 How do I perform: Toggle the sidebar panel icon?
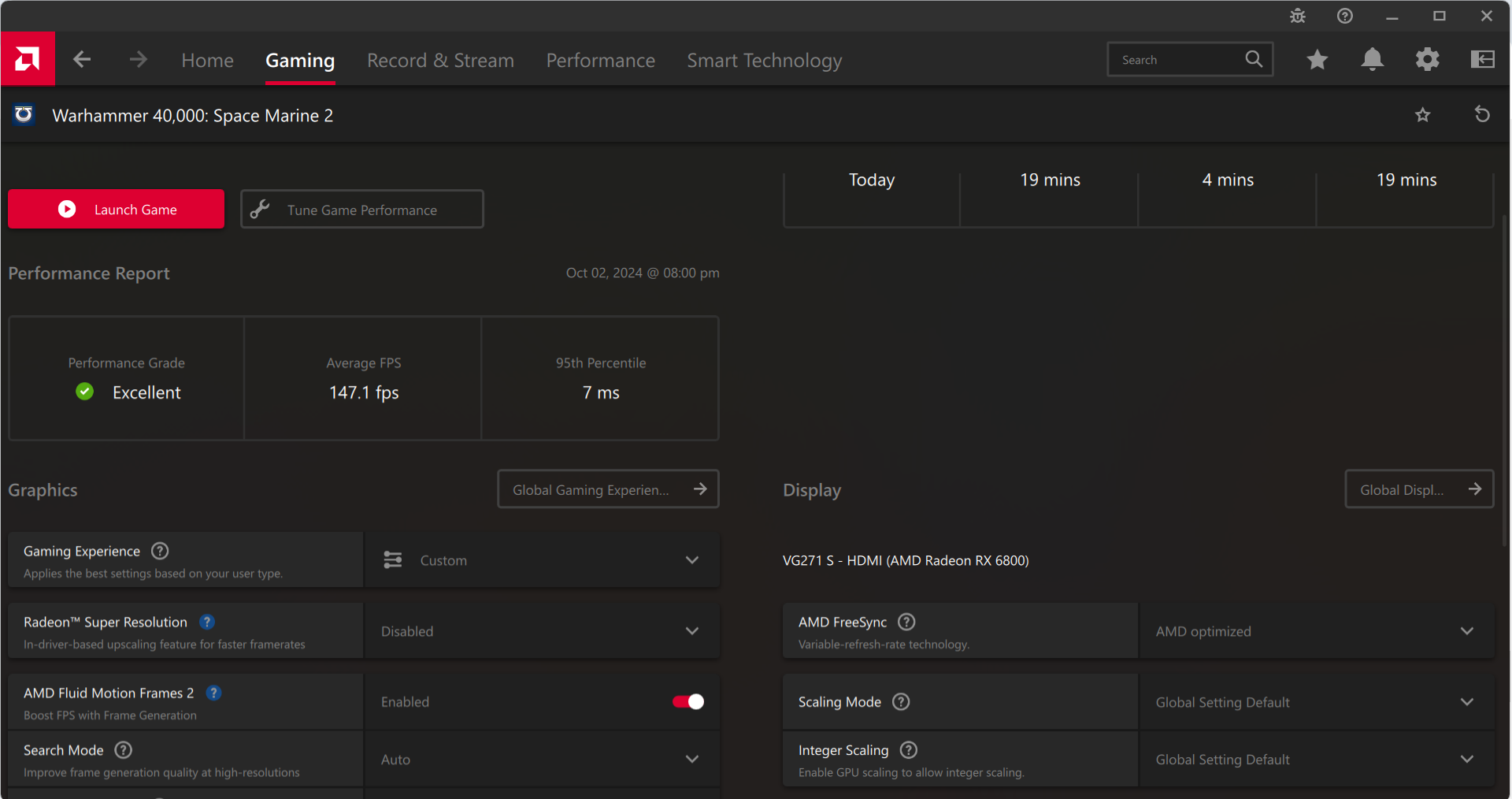coord(1482,60)
